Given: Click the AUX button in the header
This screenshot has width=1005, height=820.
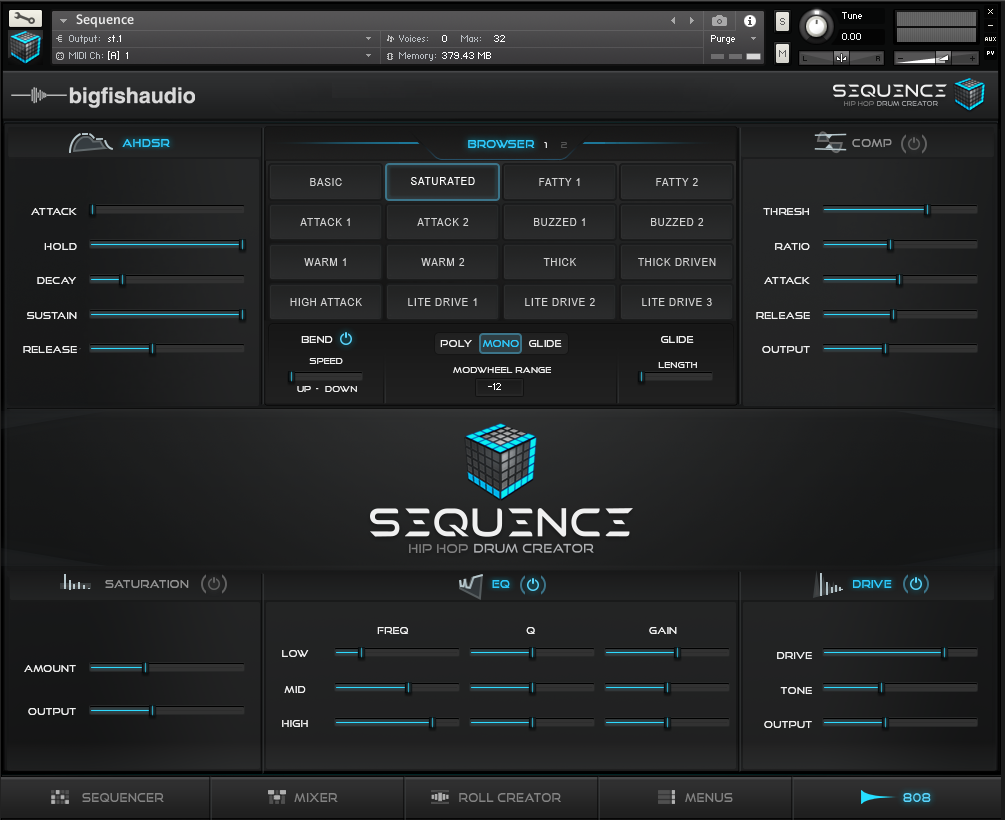Looking at the screenshot, I should point(990,39).
